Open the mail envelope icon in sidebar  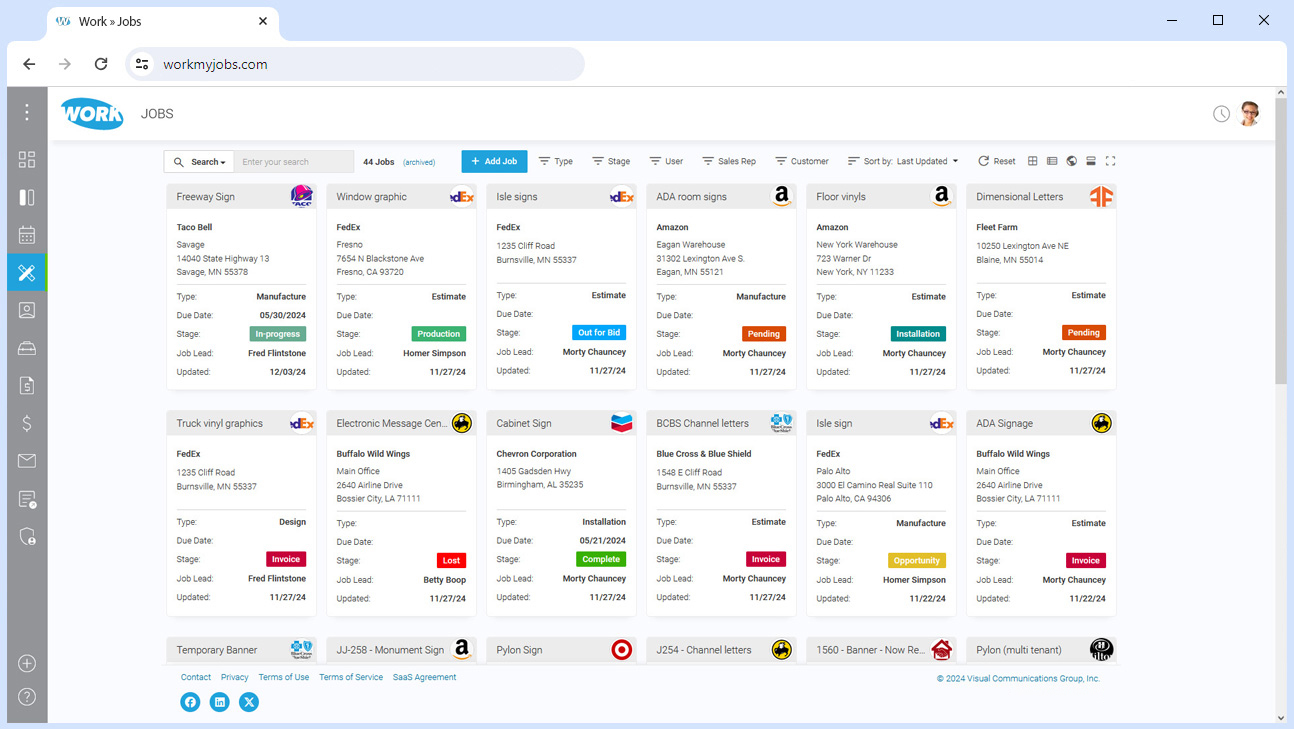click(27, 461)
